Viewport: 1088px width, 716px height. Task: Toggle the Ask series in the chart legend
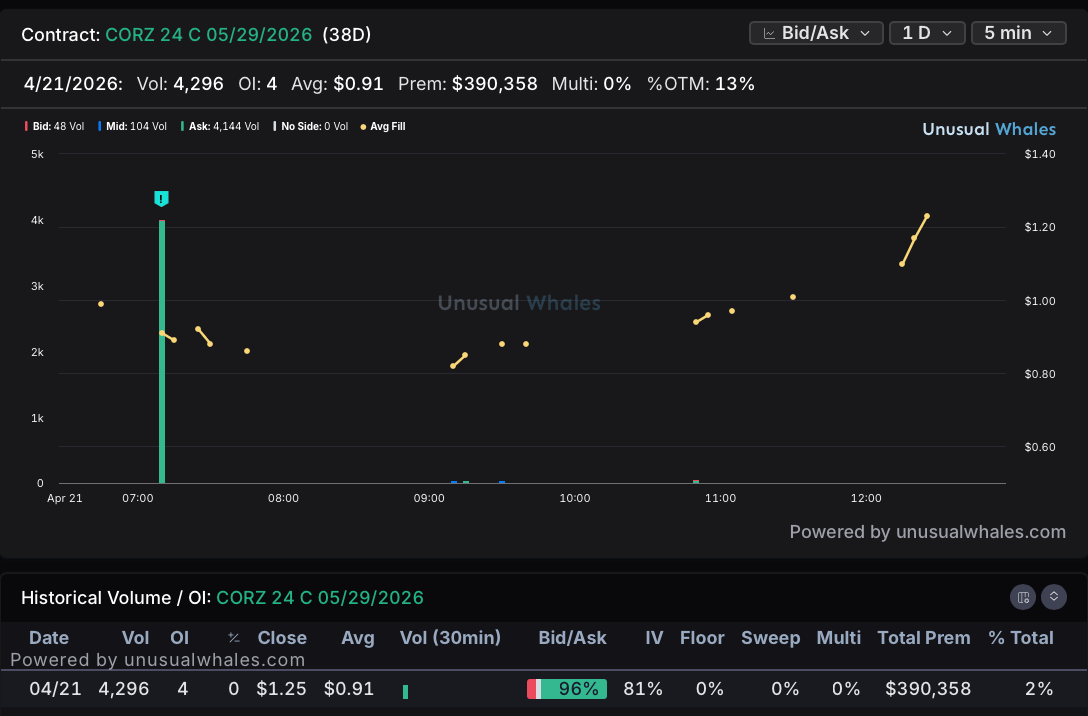coord(220,126)
